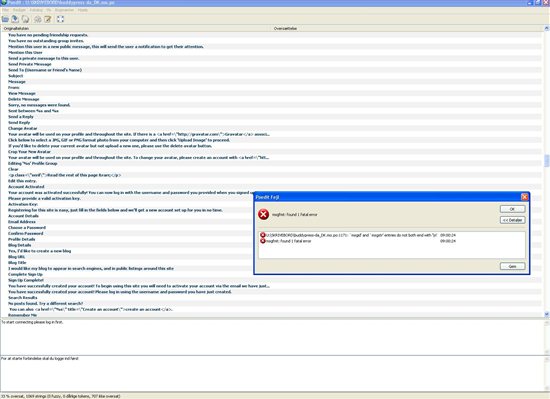Viewport: 550px width, 399px height.
Task: Select row 'No posts found. Try a different search?'
Action: (272, 303)
